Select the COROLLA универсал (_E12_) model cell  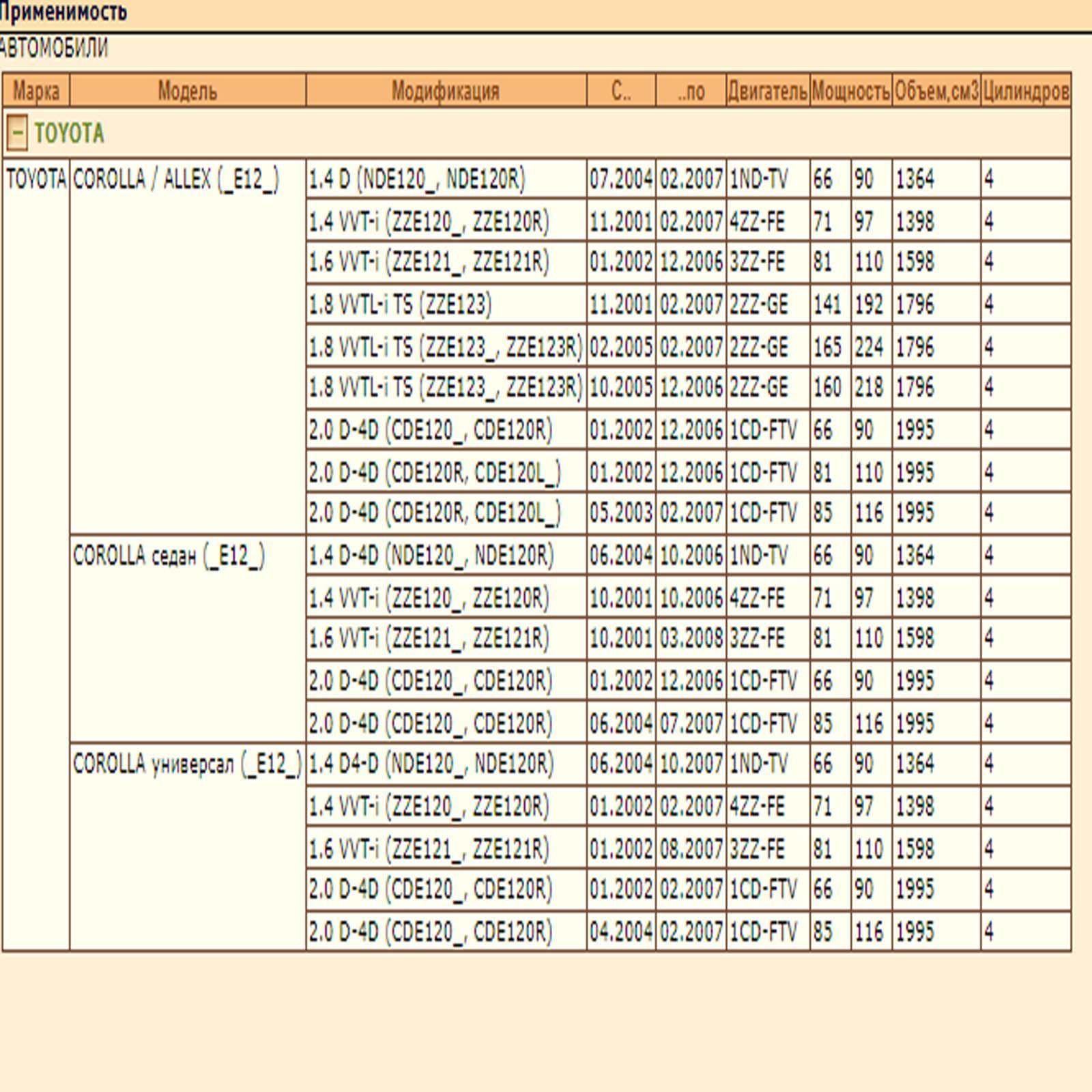(187, 764)
